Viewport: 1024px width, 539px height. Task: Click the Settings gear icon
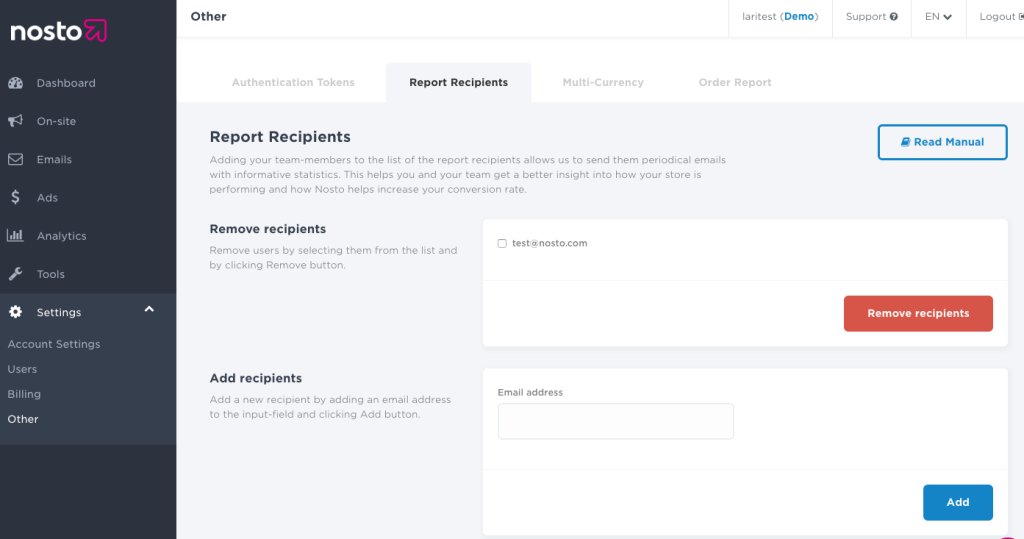[x=15, y=312]
